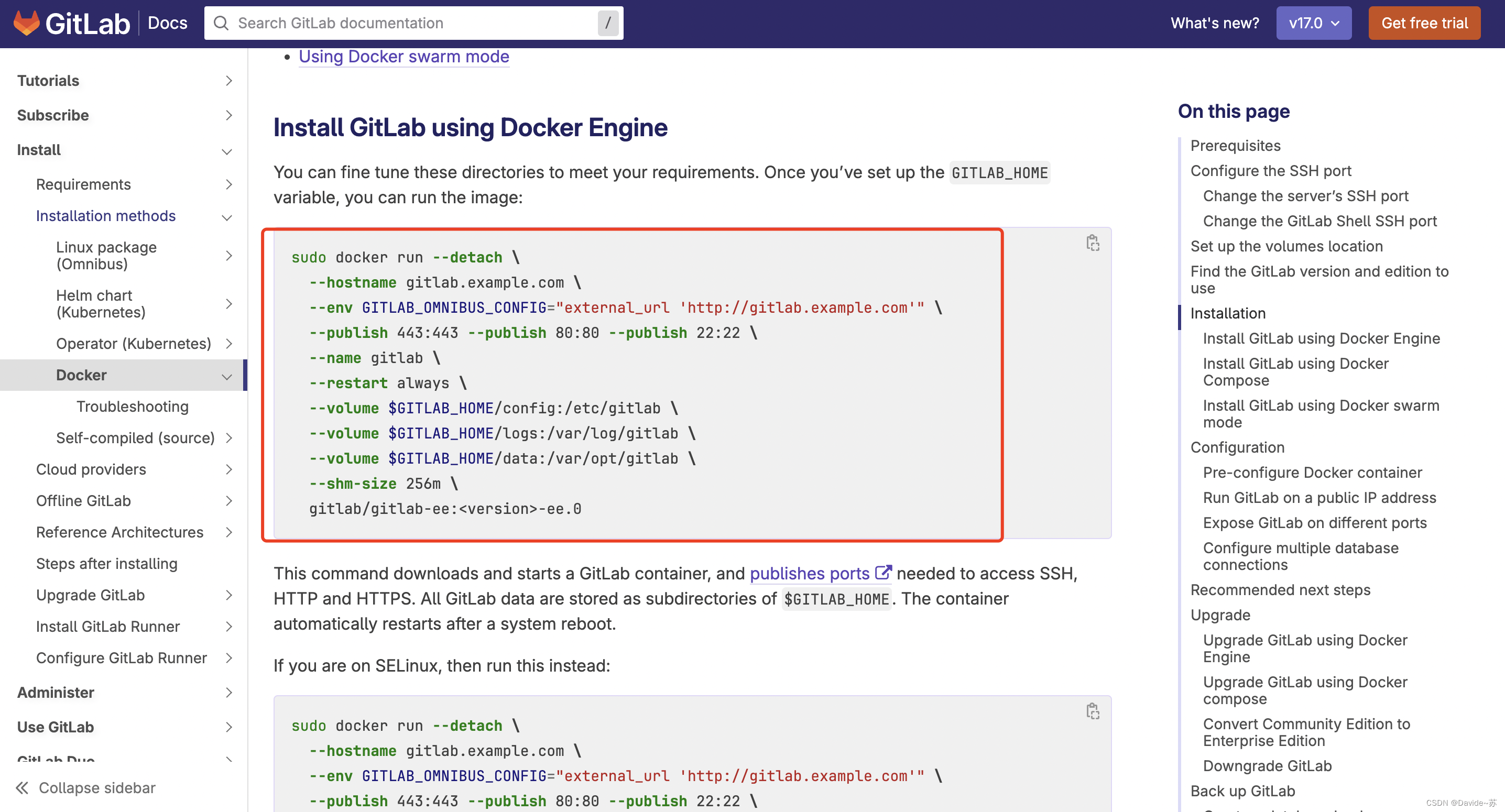Copy the SELinux docker run code block
1505x812 pixels.
click(1093, 711)
